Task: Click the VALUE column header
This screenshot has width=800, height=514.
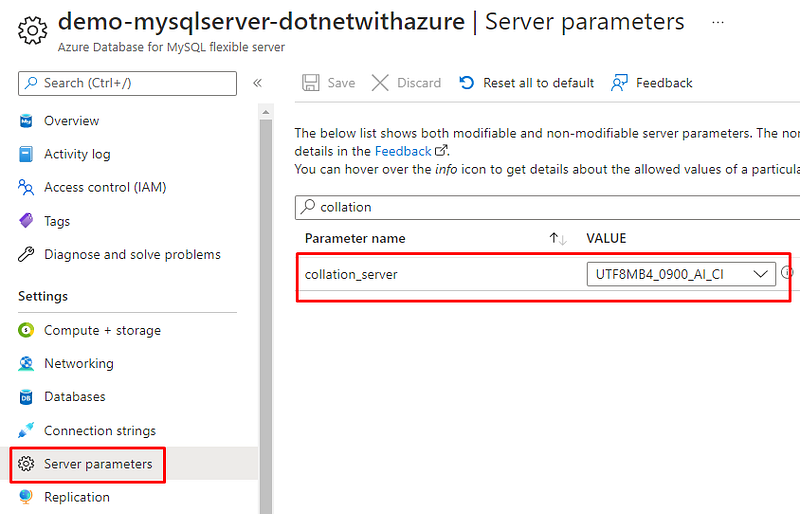Action: pyautogui.click(x=606, y=238)
